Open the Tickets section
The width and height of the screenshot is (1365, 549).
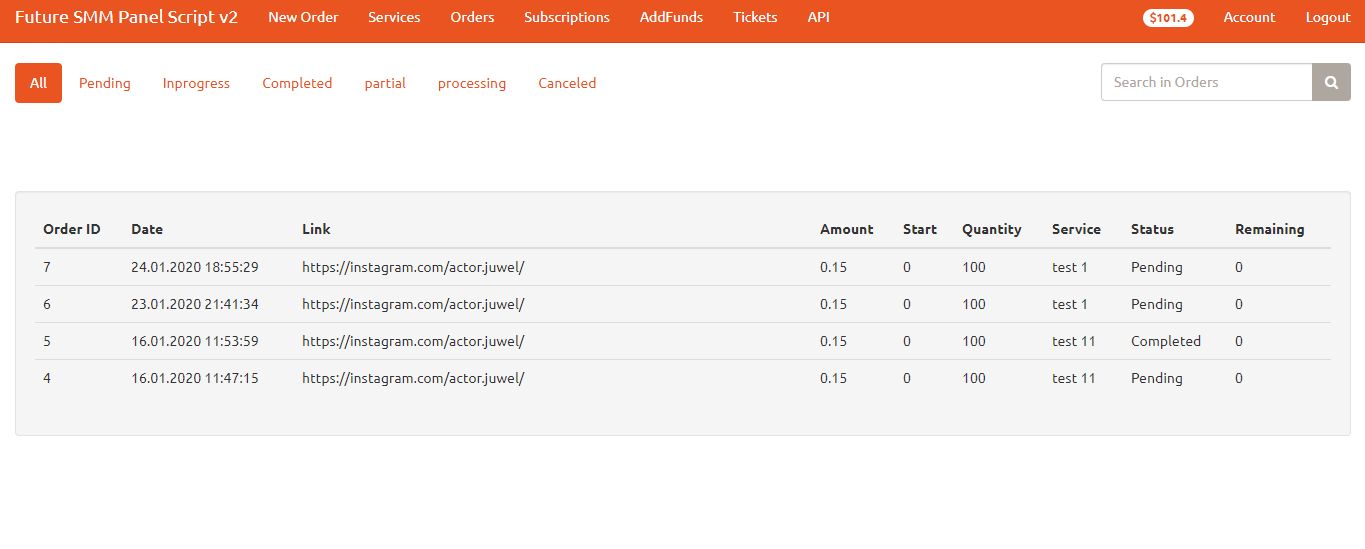(755, 17)
